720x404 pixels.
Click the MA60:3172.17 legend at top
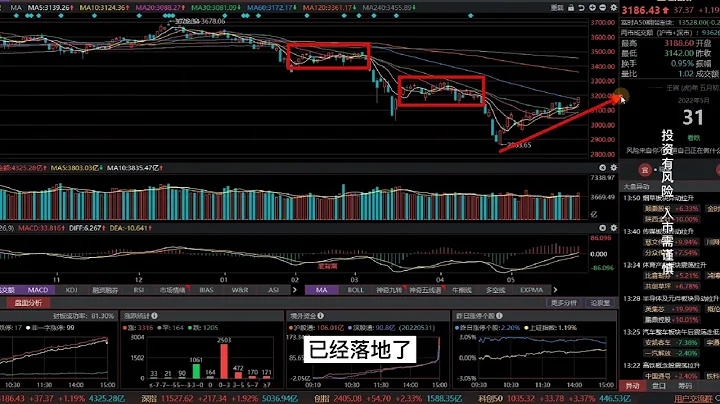click(271, 8)
